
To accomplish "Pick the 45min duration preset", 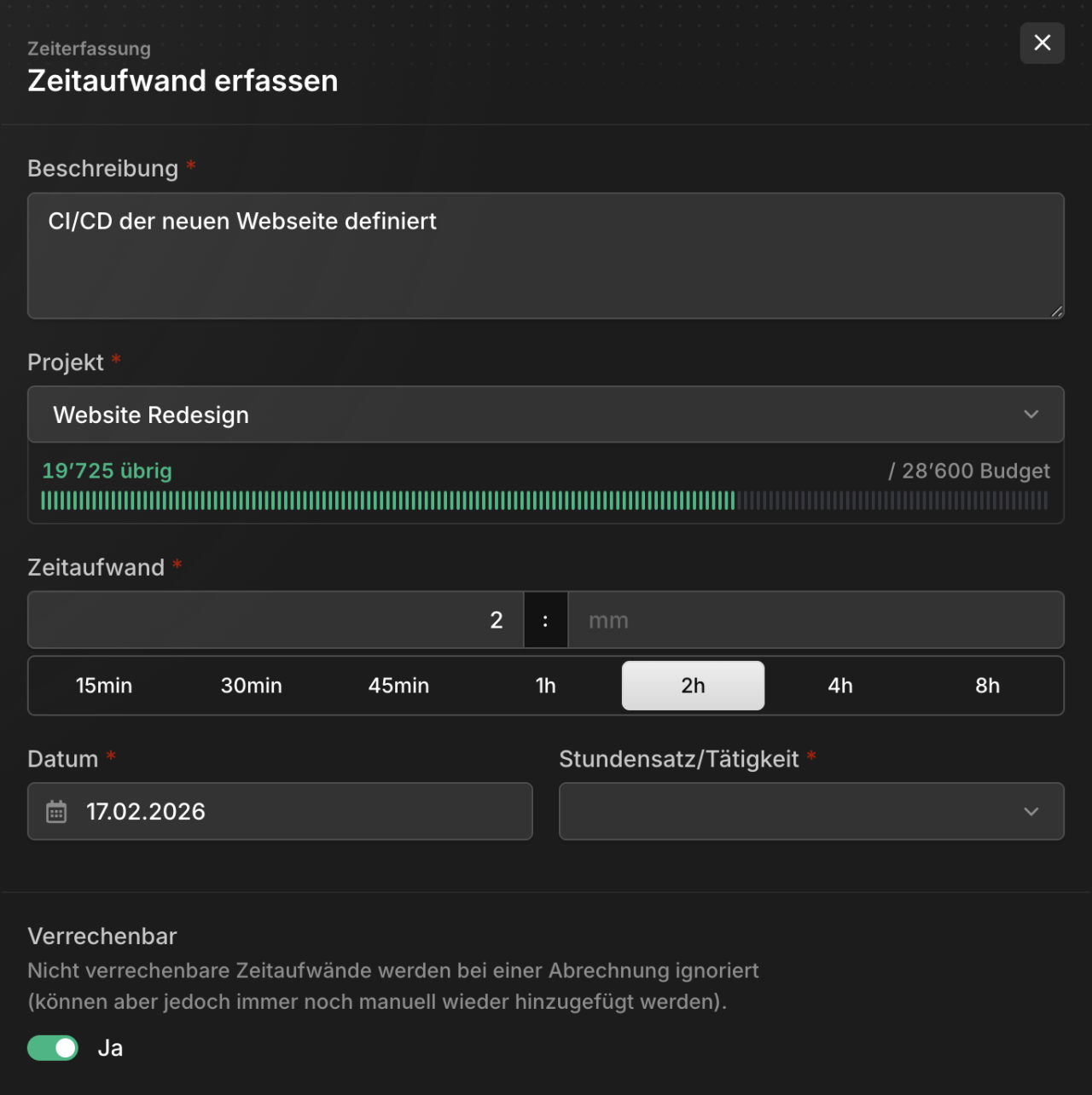I will point(398,686).
